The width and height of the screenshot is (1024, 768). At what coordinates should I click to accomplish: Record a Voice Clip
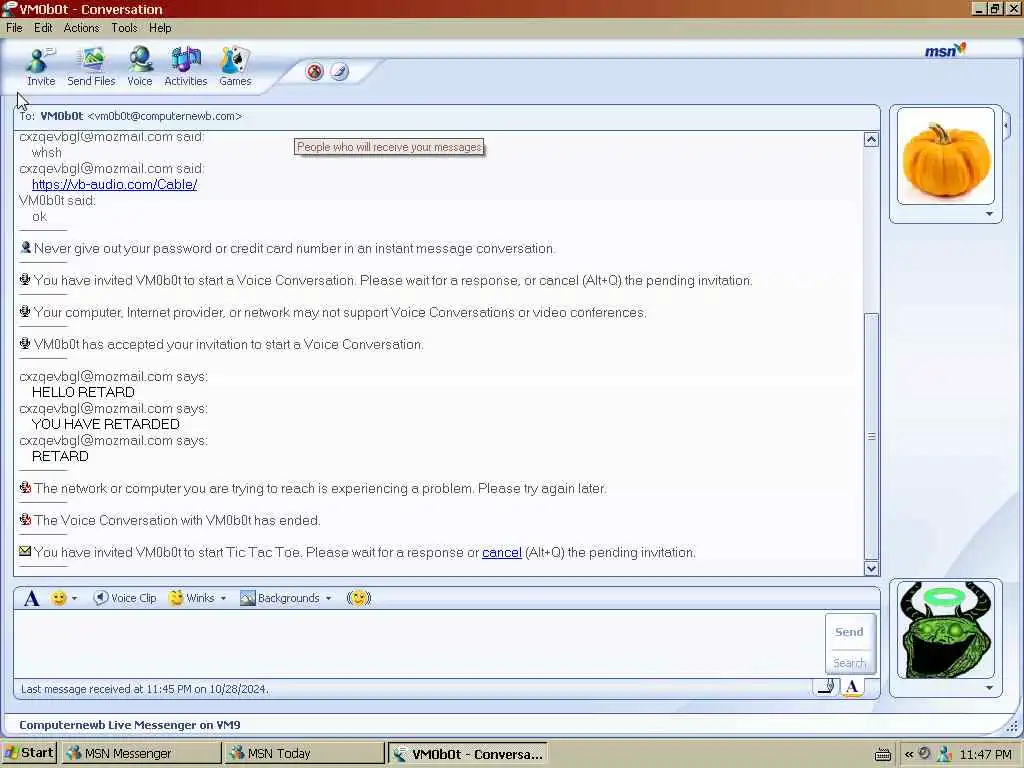click(x=125, y=598)
